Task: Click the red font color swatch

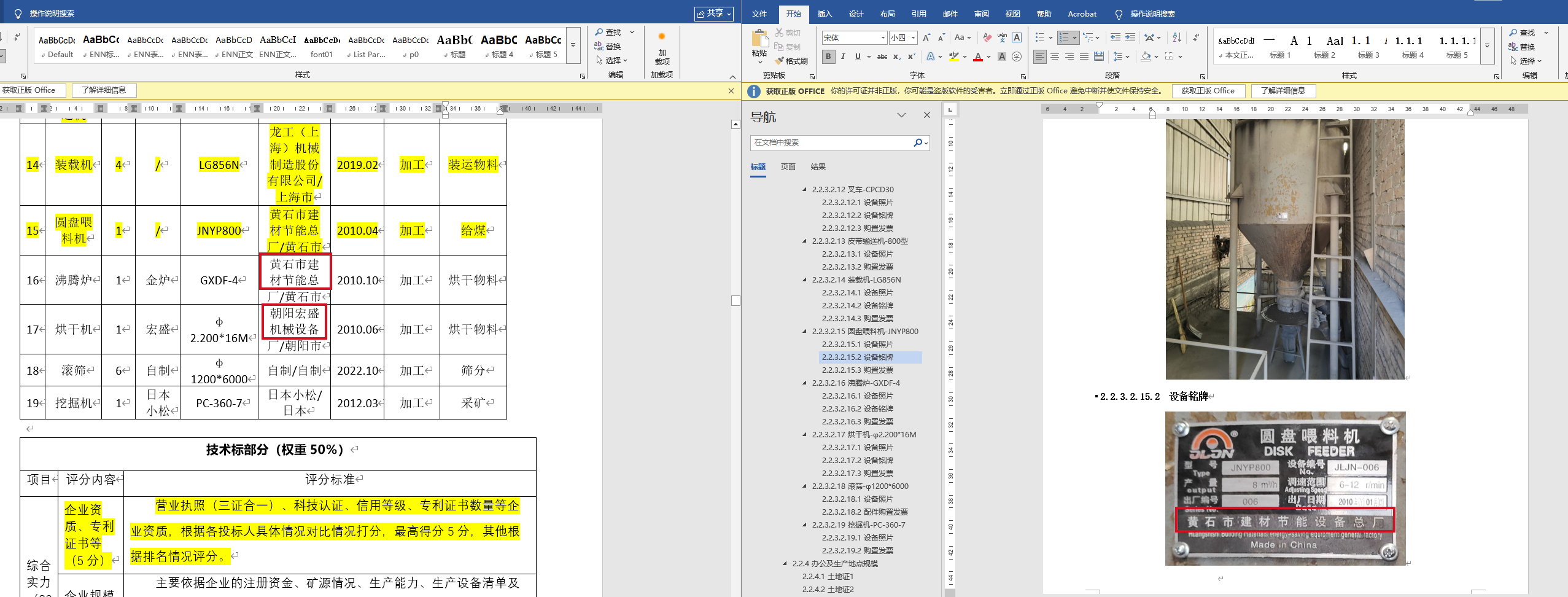Action: (x=978, y=57)
